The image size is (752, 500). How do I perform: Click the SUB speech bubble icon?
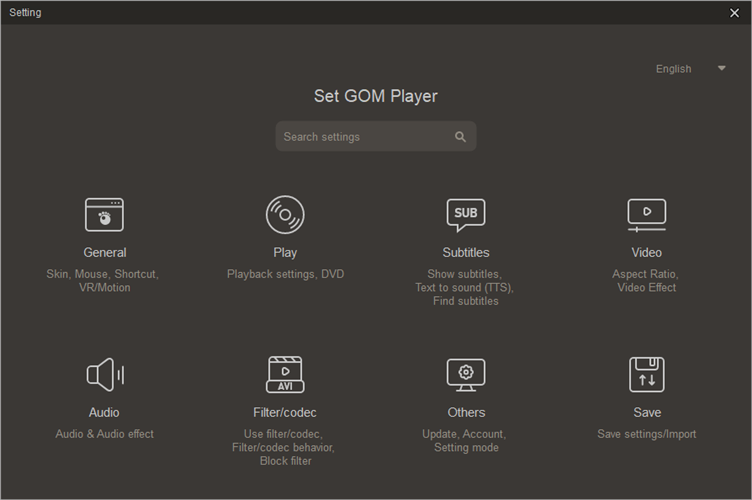pyautogui.click(x=466, y=214)
